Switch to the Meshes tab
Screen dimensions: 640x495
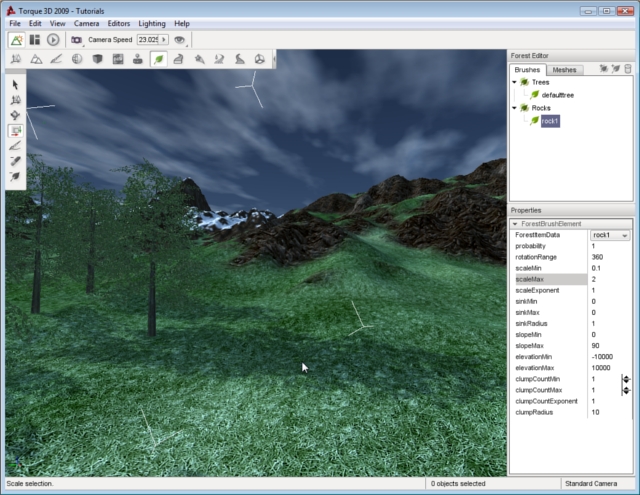(x=564, y=70)
